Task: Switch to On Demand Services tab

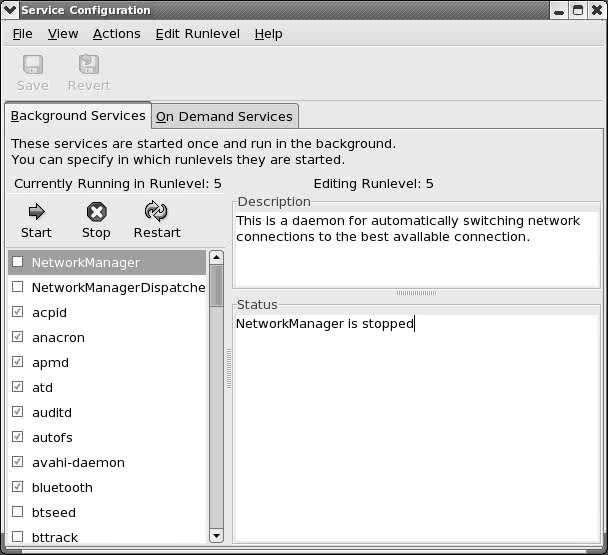Action: click(224, 116)
